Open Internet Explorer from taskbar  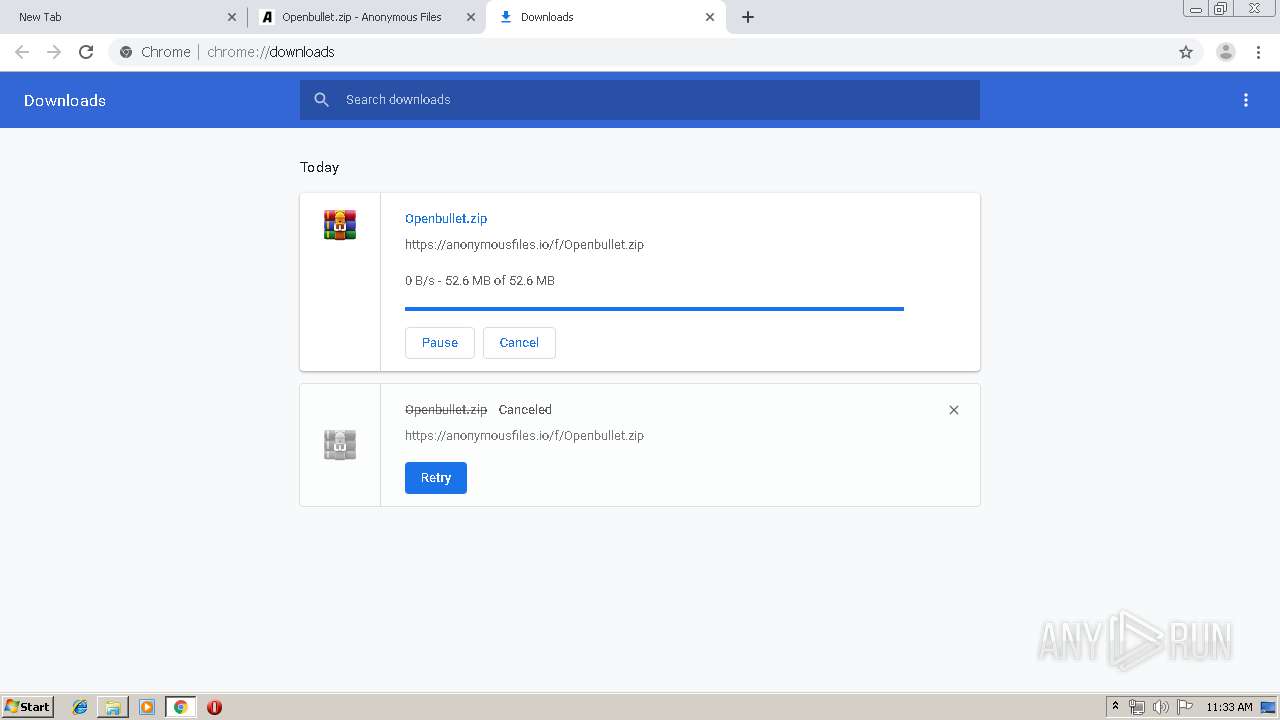pyautogui.click(x=80, y=707)
